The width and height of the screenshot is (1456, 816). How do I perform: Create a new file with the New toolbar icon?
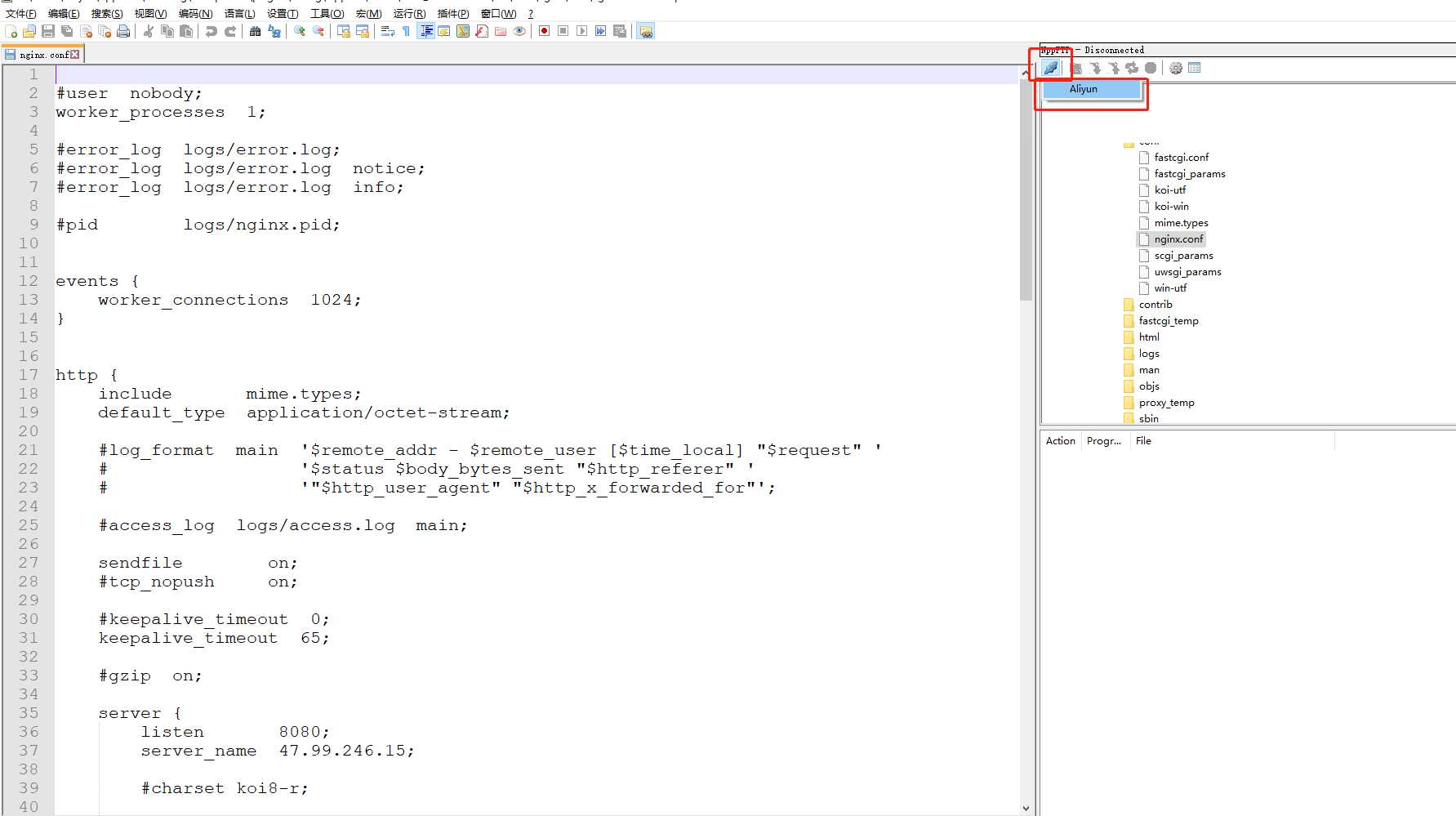coord(11,31)
